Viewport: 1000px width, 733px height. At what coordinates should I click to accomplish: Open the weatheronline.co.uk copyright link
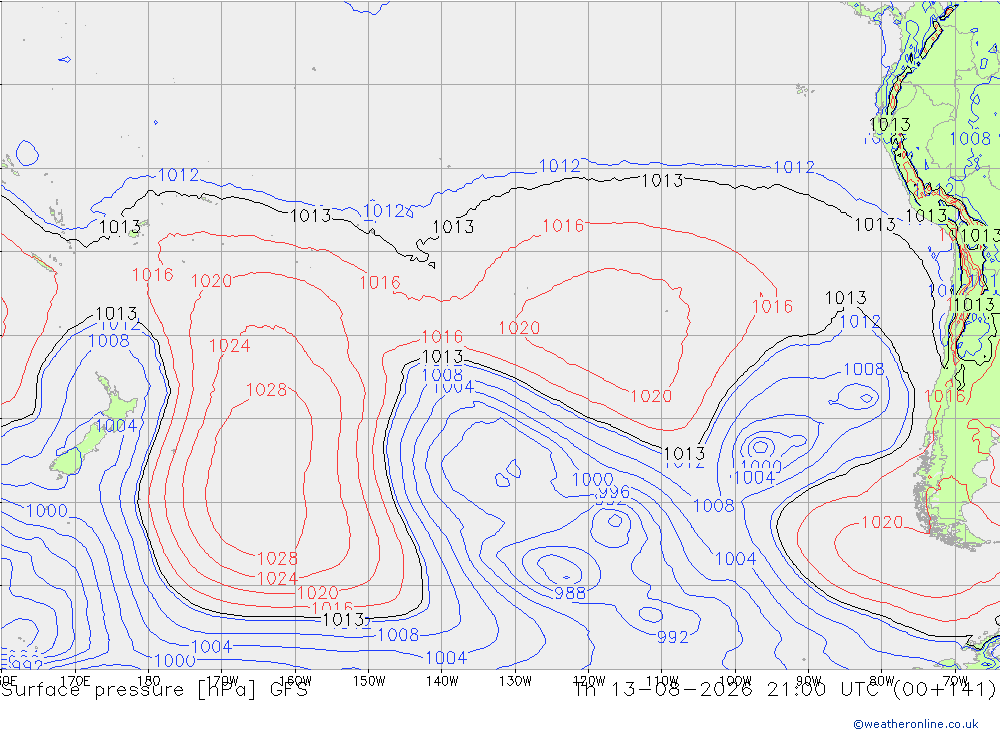pos(916,723)
